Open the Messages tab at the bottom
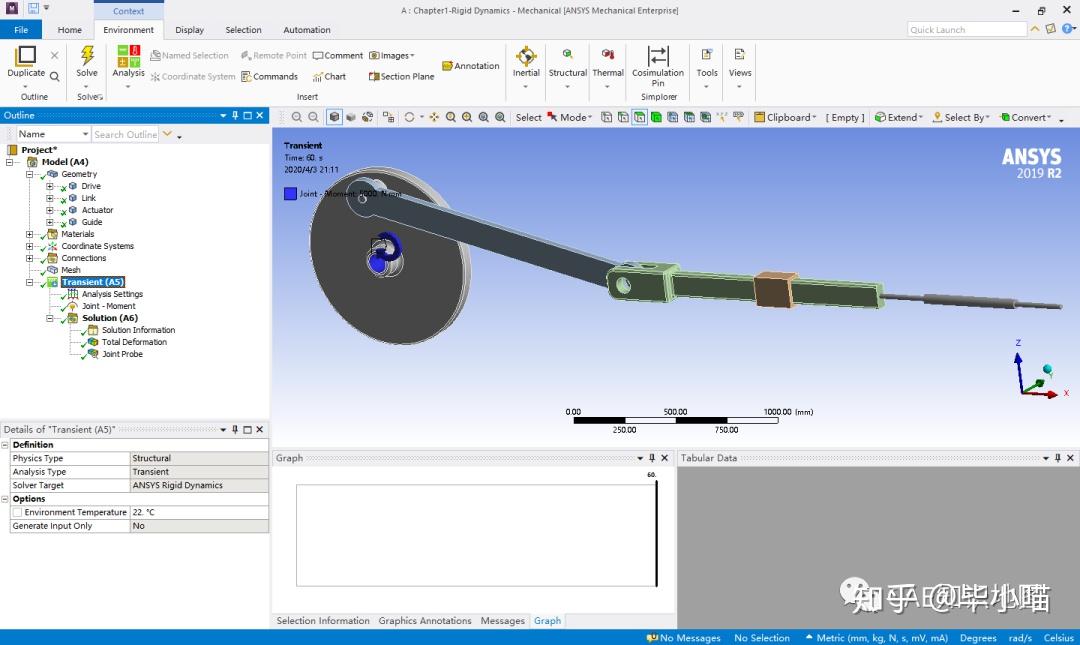 (x=502, y=620)
